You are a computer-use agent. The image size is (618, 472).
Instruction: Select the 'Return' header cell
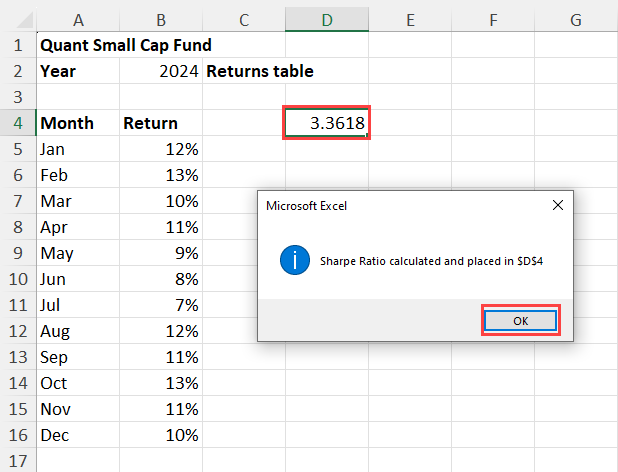coord(161,123)
